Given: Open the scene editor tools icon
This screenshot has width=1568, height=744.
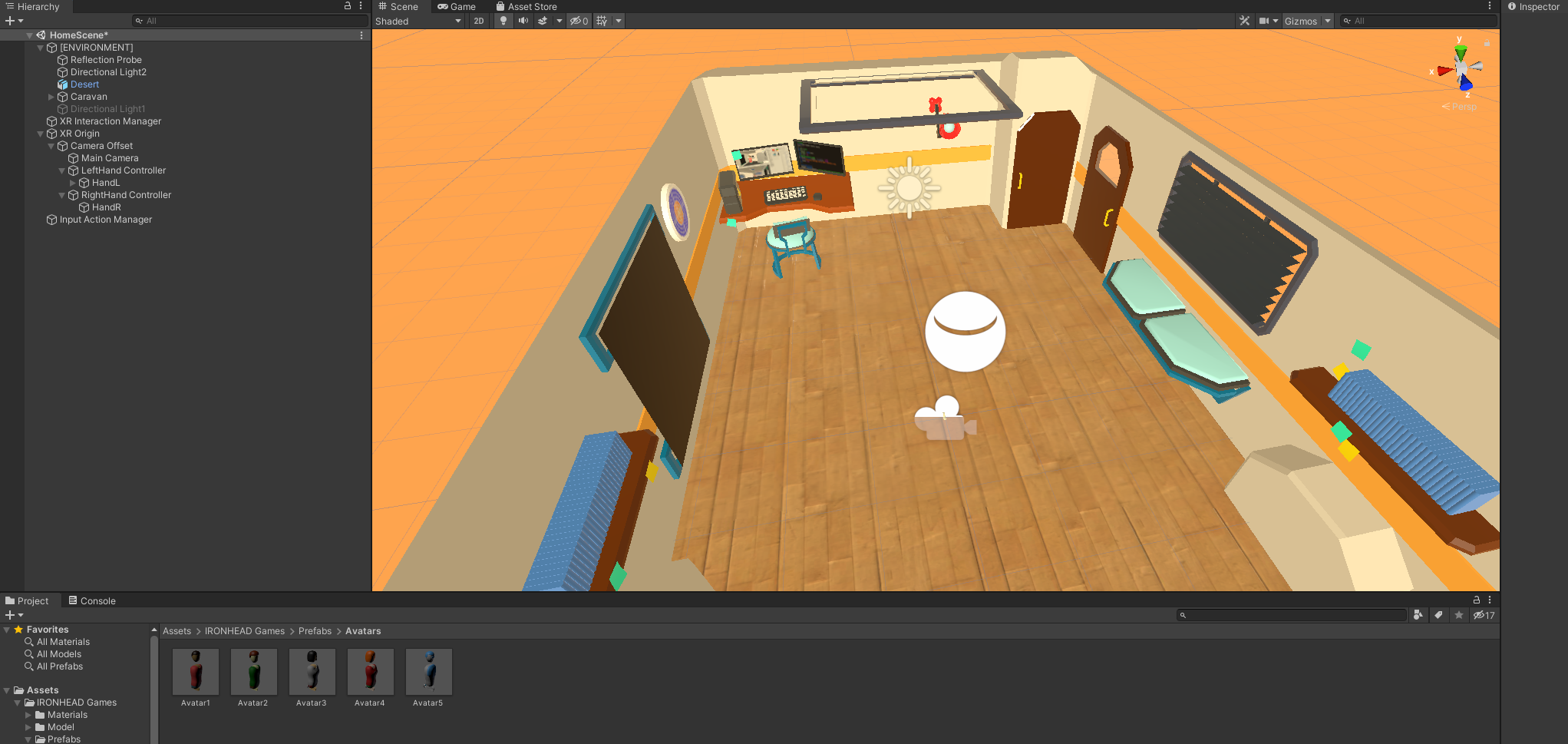Looking at the screenshot, I should [x=1245, y=21].
